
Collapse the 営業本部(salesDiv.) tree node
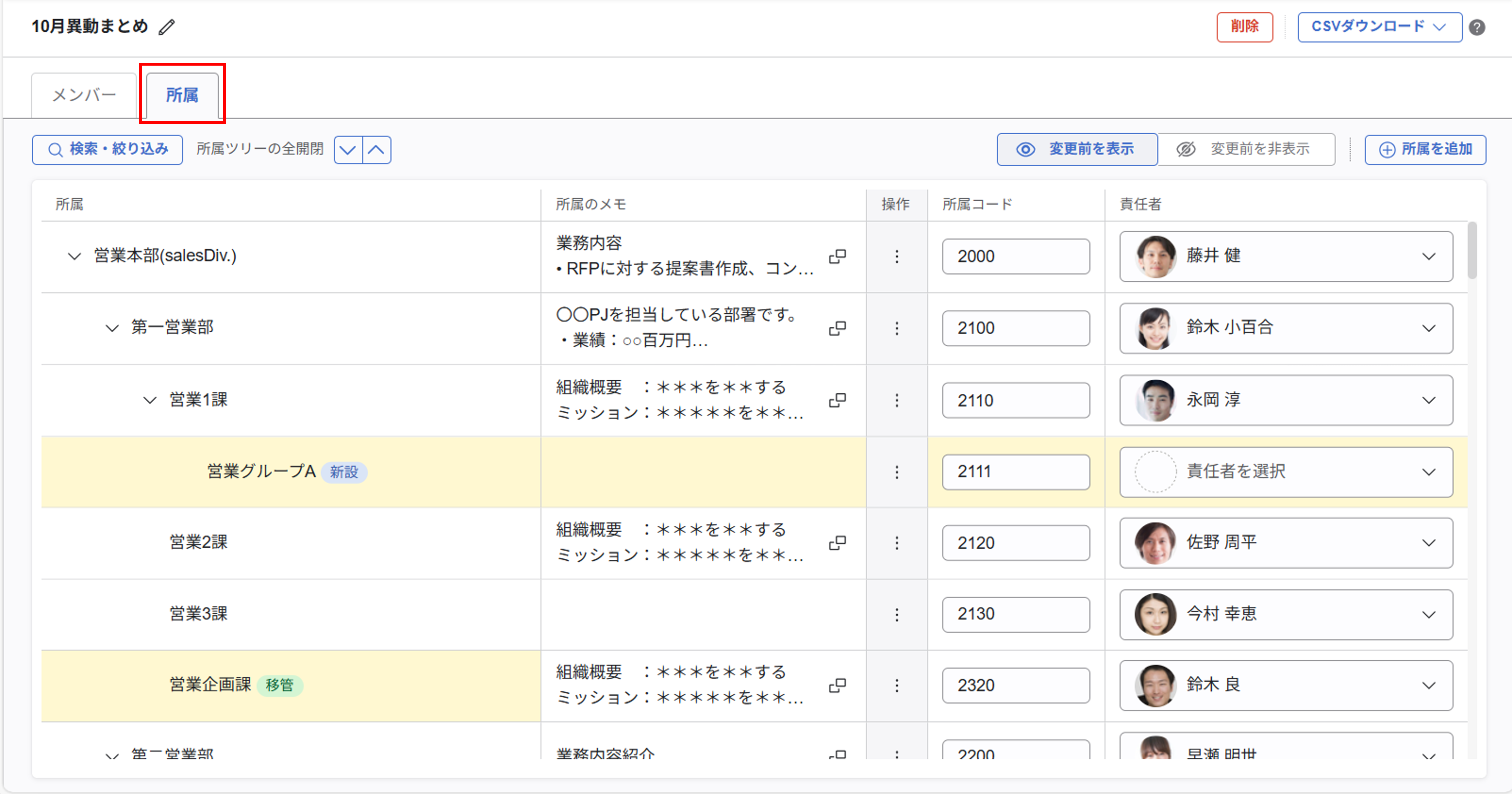click(74, 256)
